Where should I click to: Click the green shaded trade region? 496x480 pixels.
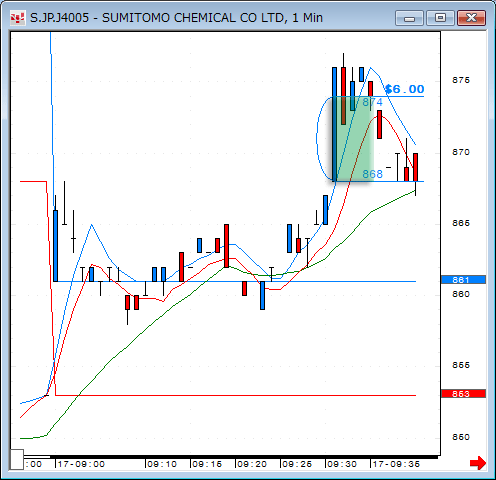pyautogui.click(x=353, y=139)
